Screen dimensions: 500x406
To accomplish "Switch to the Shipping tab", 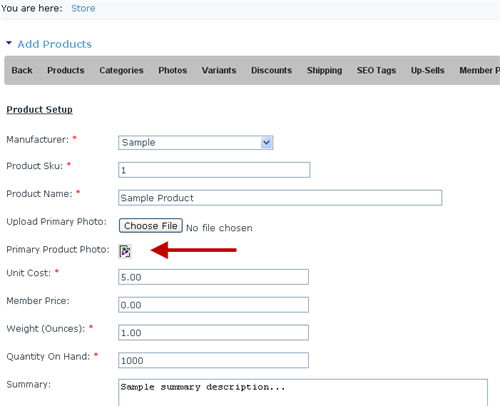I will click(x=324, y=70).
